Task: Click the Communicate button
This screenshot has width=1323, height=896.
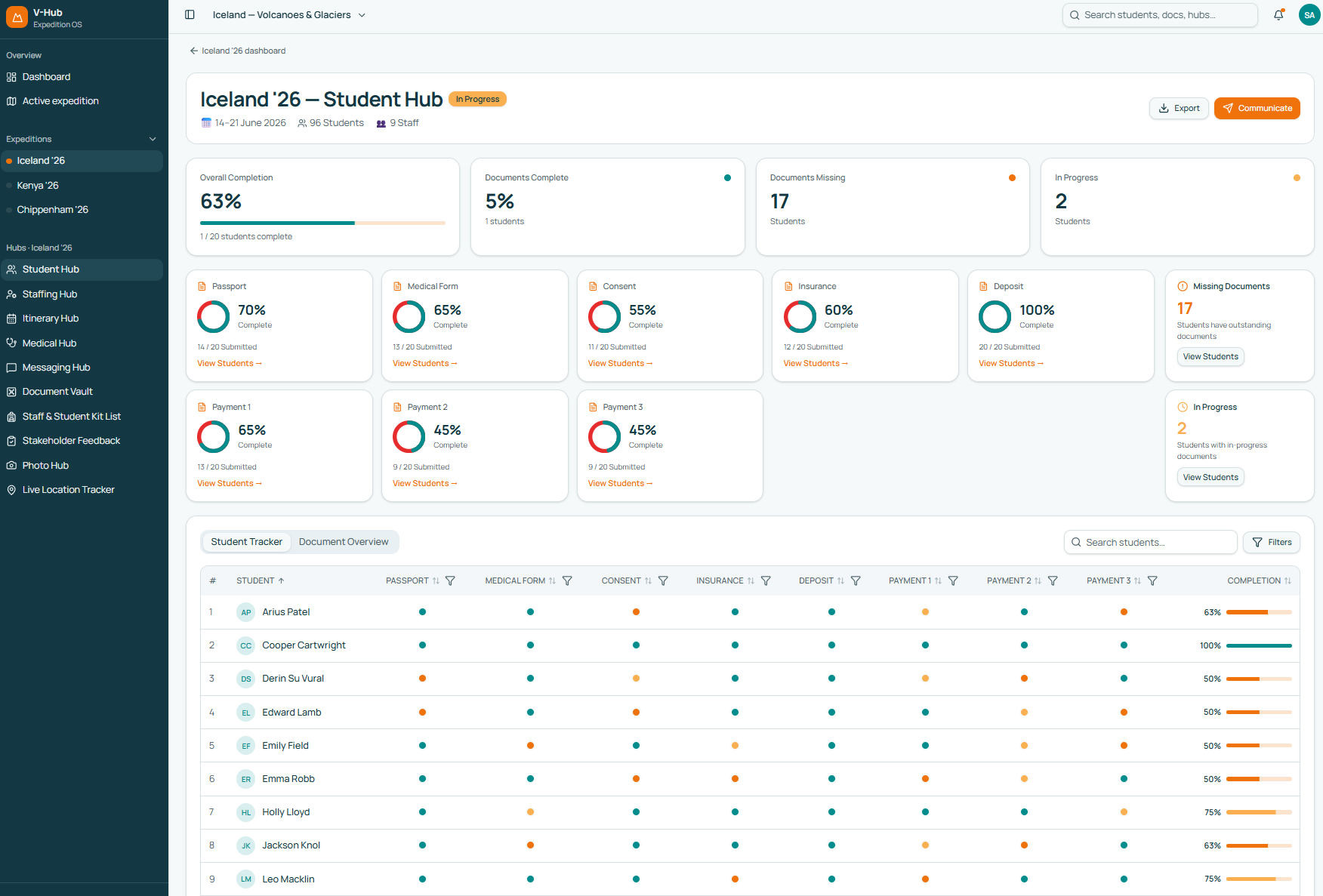Action: (1257, 109)
